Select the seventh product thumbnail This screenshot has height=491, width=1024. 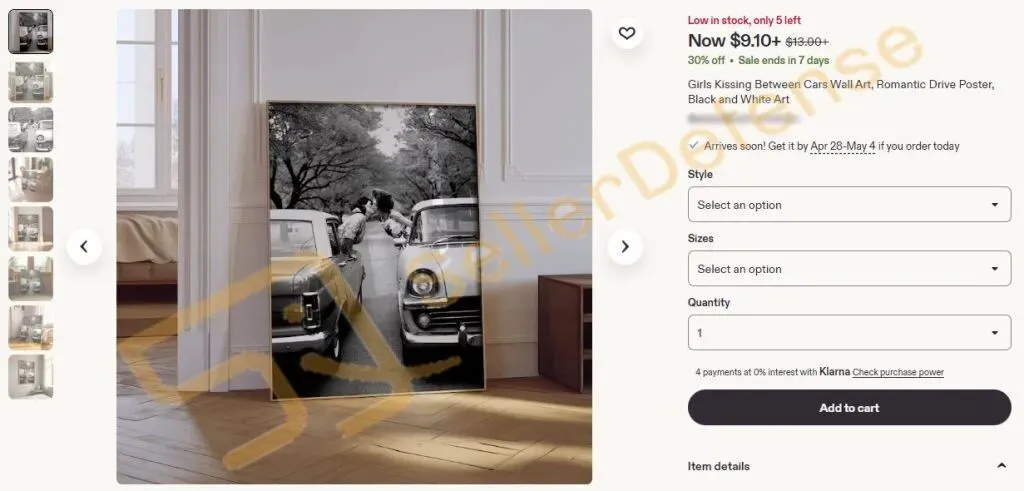(x=31, y=328)
